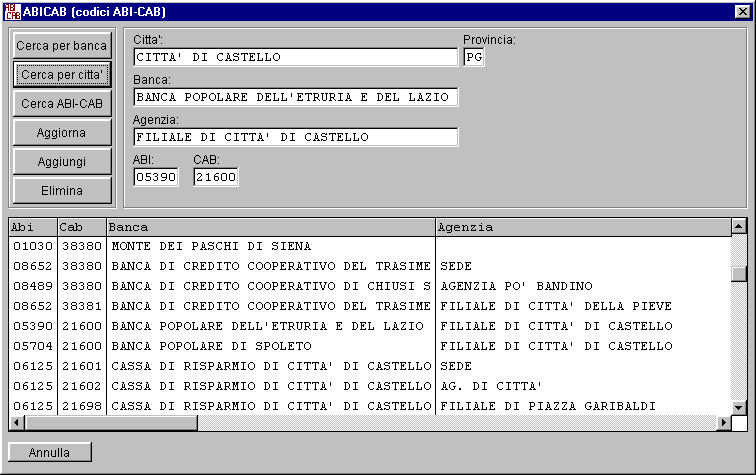Select Cab cell 38381
Viewport: 756px width, 475px height.
coord(82,306)
